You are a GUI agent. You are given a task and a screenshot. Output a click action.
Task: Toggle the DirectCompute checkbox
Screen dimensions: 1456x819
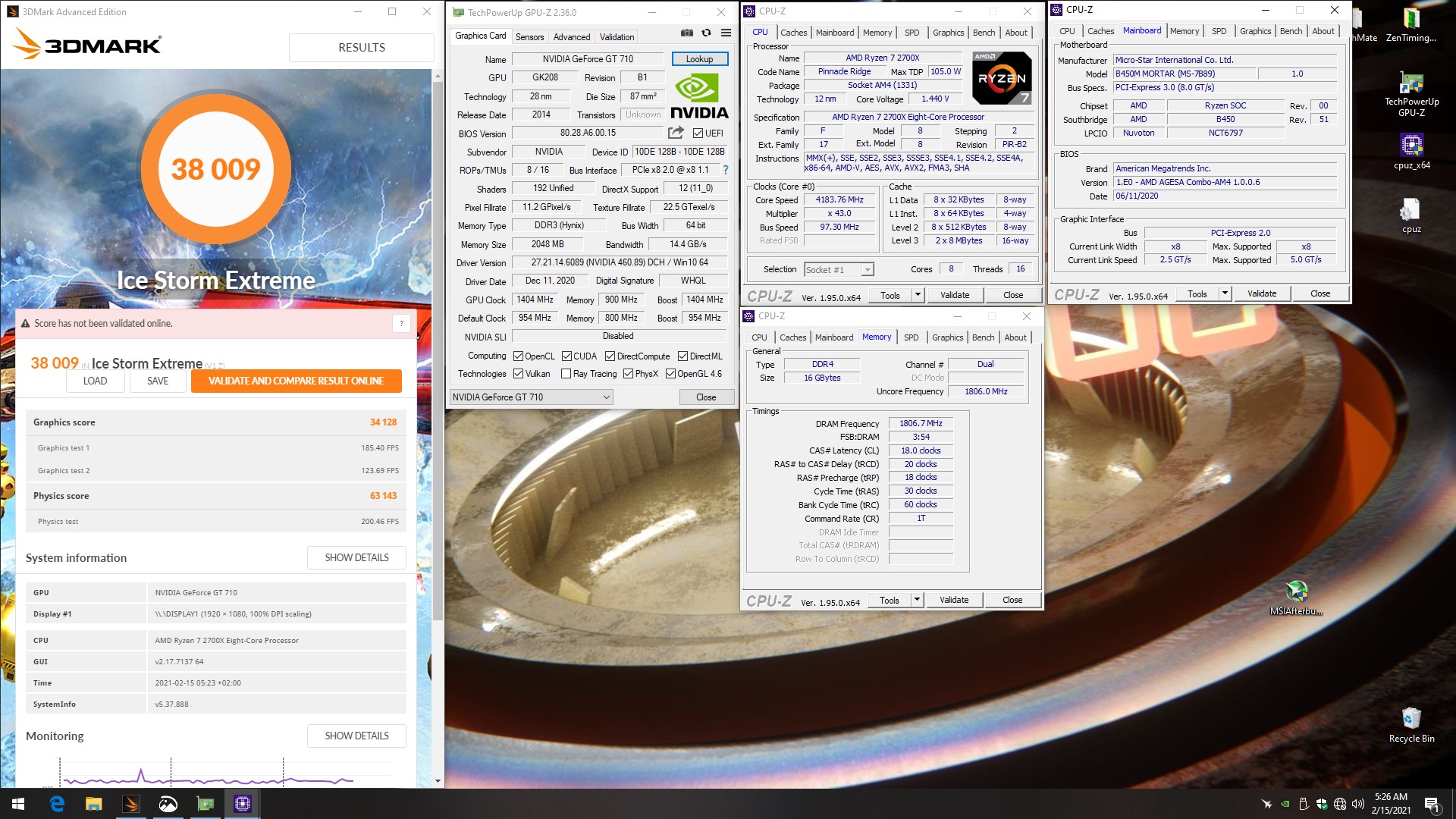pos(610,356)
